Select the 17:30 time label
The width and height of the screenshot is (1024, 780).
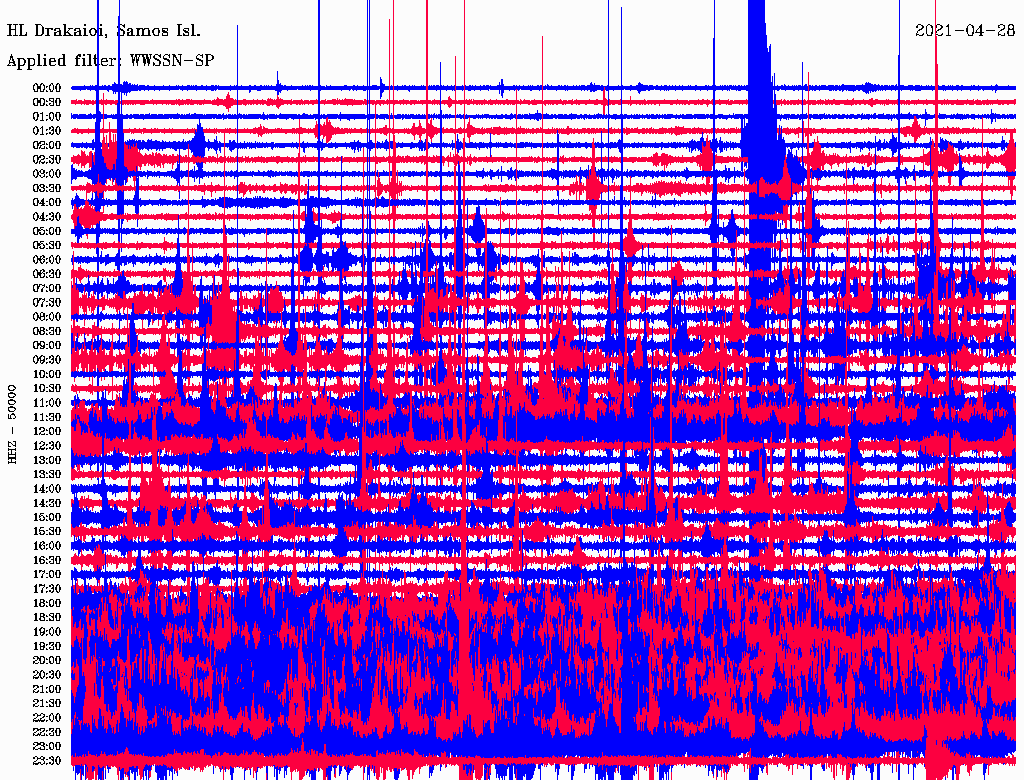tap(47, 589)
